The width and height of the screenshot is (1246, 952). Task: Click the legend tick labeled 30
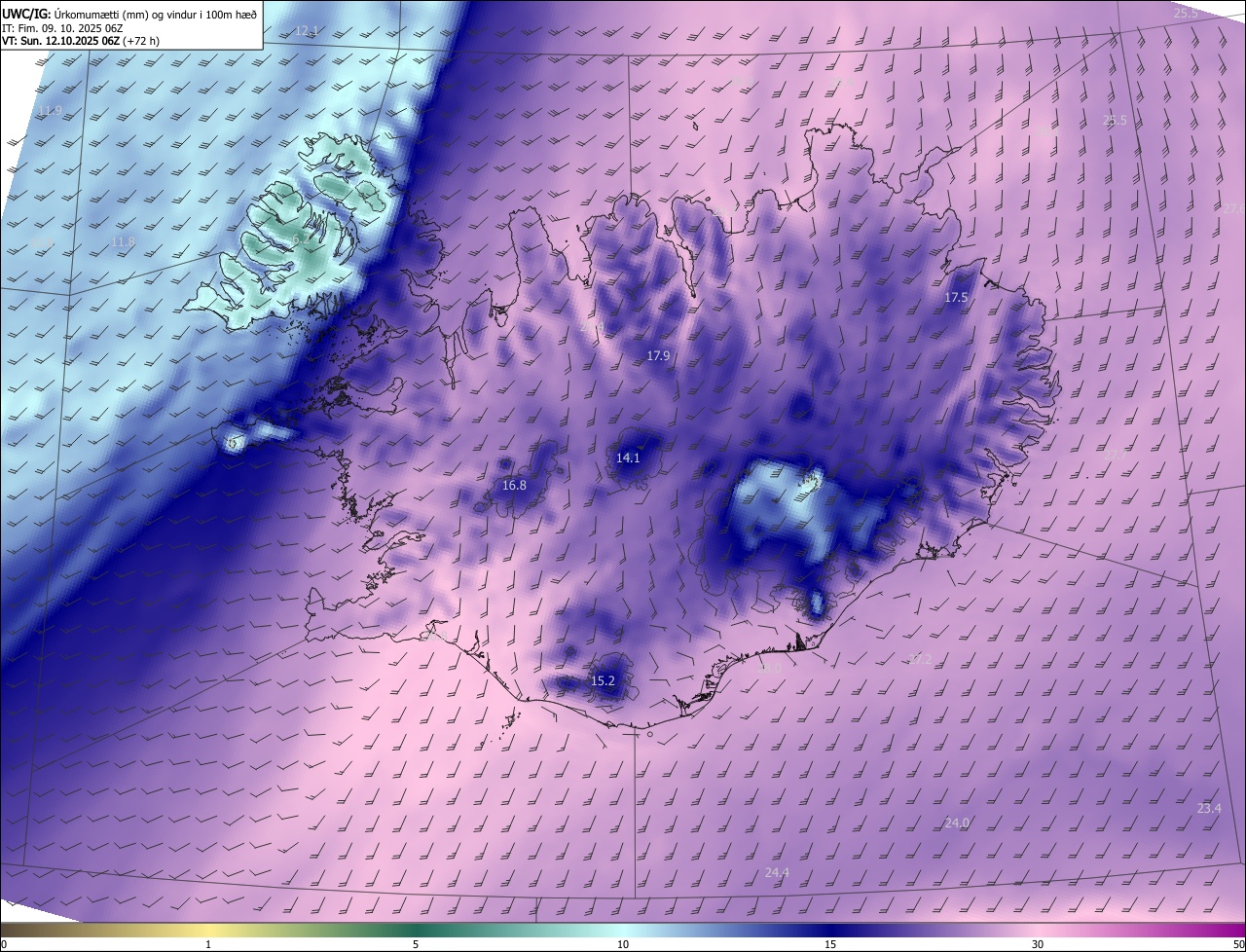(1038, 944)
